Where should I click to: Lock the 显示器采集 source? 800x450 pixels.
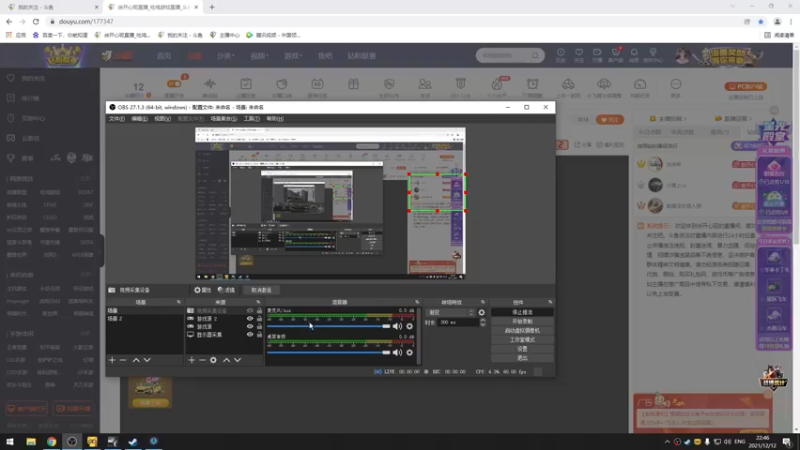point(259,335)
